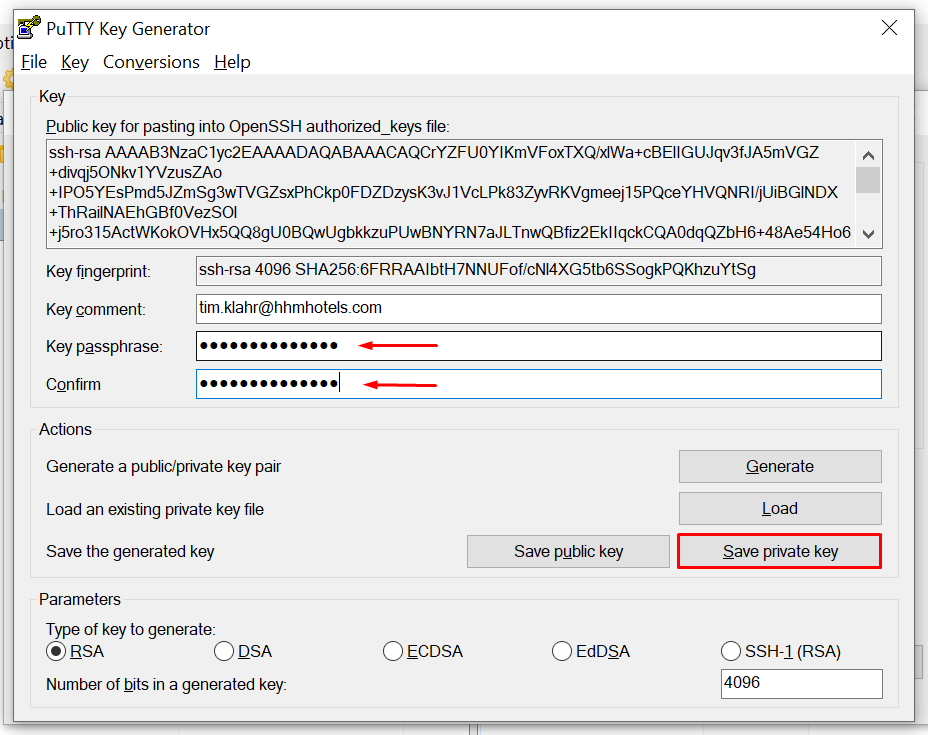This screenshot has height=735, width=928.
Task: Click 'Number of bits in a generated key:' label
Action: pos(166,685)
